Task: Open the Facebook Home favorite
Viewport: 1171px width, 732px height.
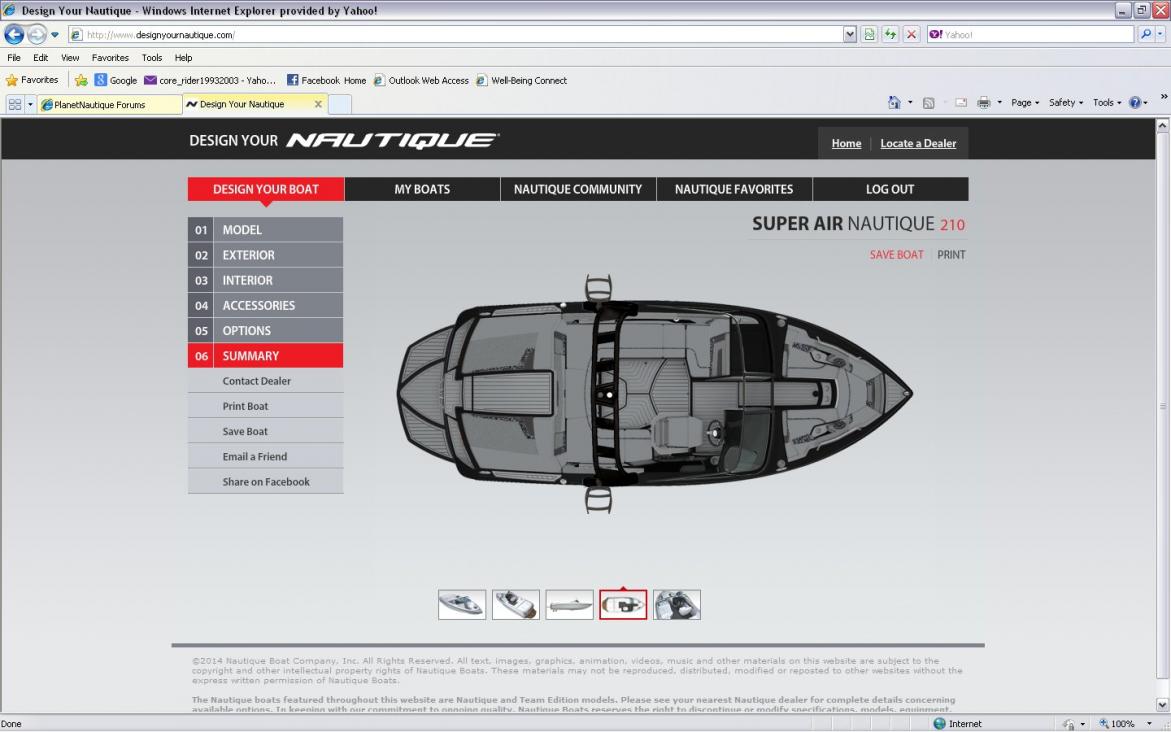Action: [326, 80]
